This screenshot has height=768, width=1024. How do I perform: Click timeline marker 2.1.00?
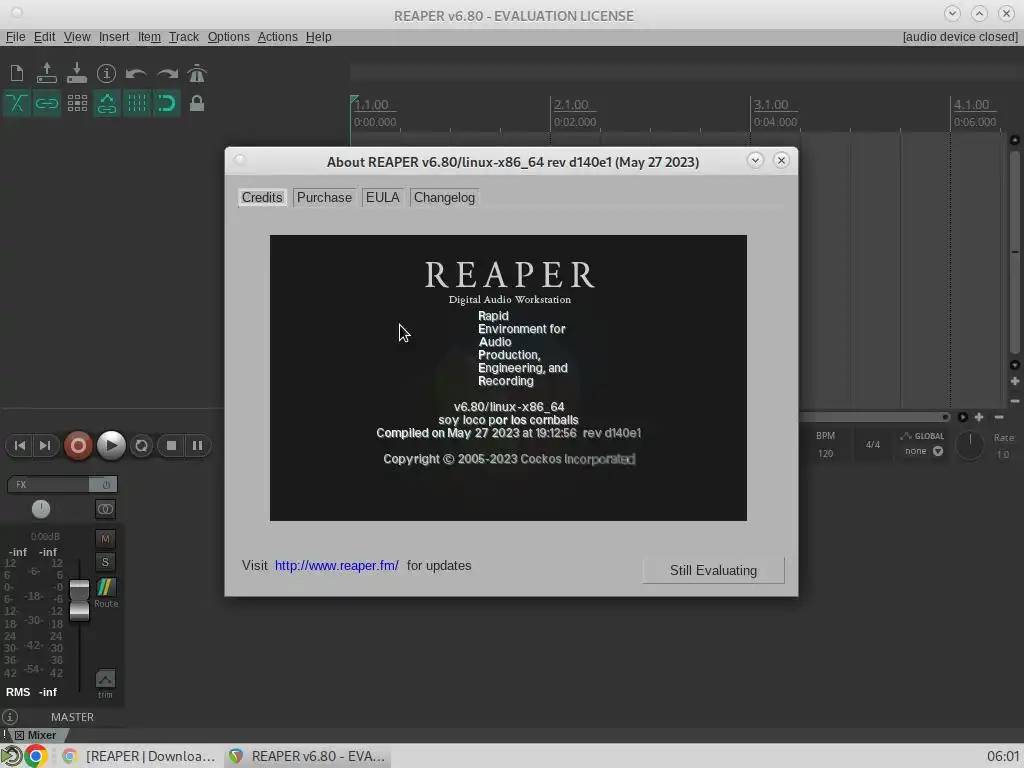571,104
